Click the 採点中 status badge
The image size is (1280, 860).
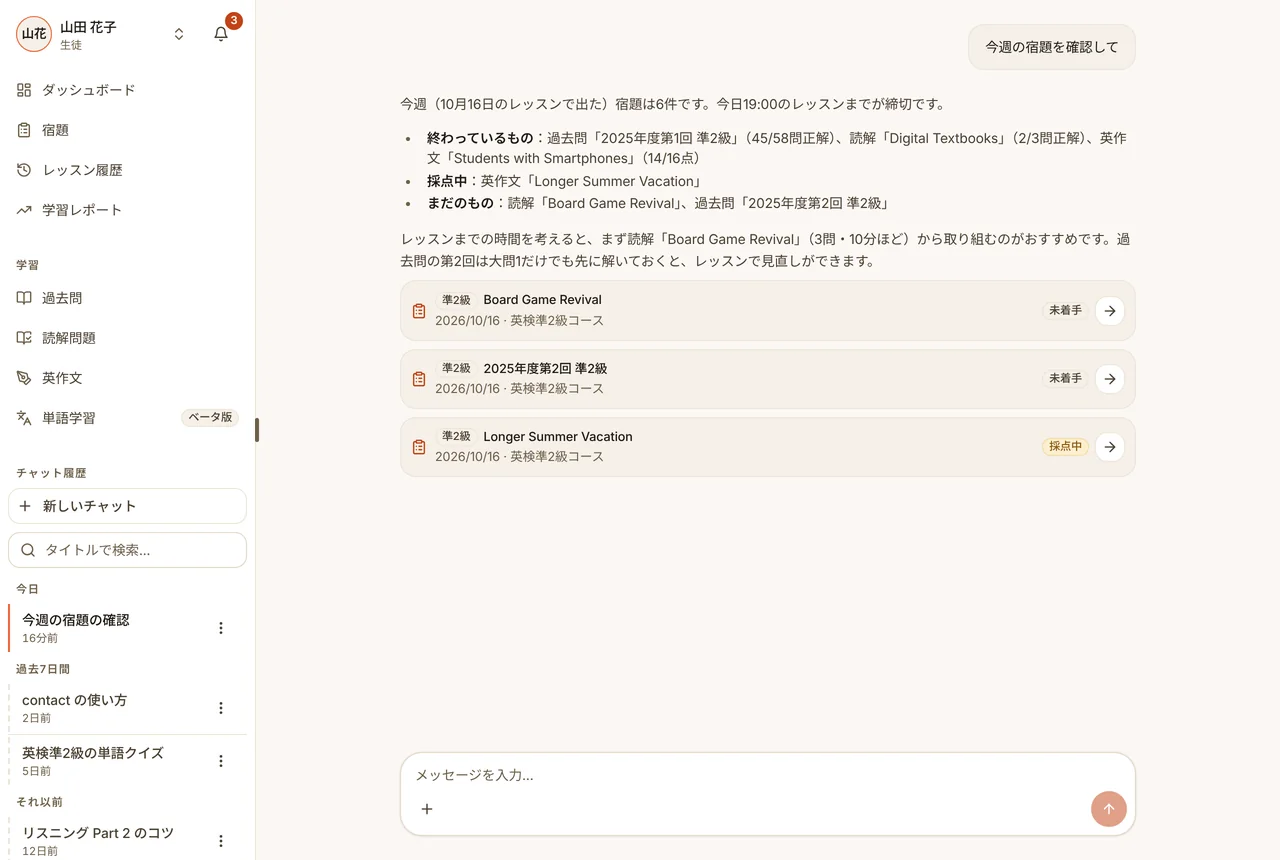(x=1065, y=447)
